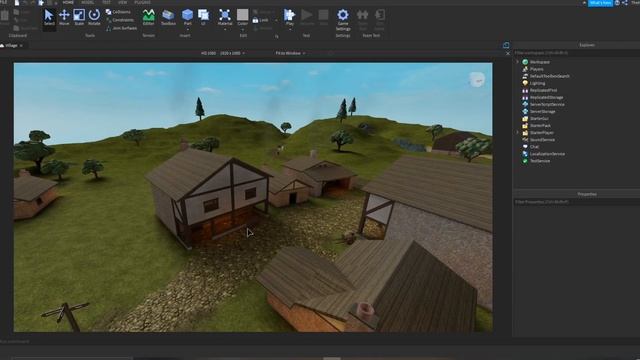Toggle Join Surfaces option

122,28
